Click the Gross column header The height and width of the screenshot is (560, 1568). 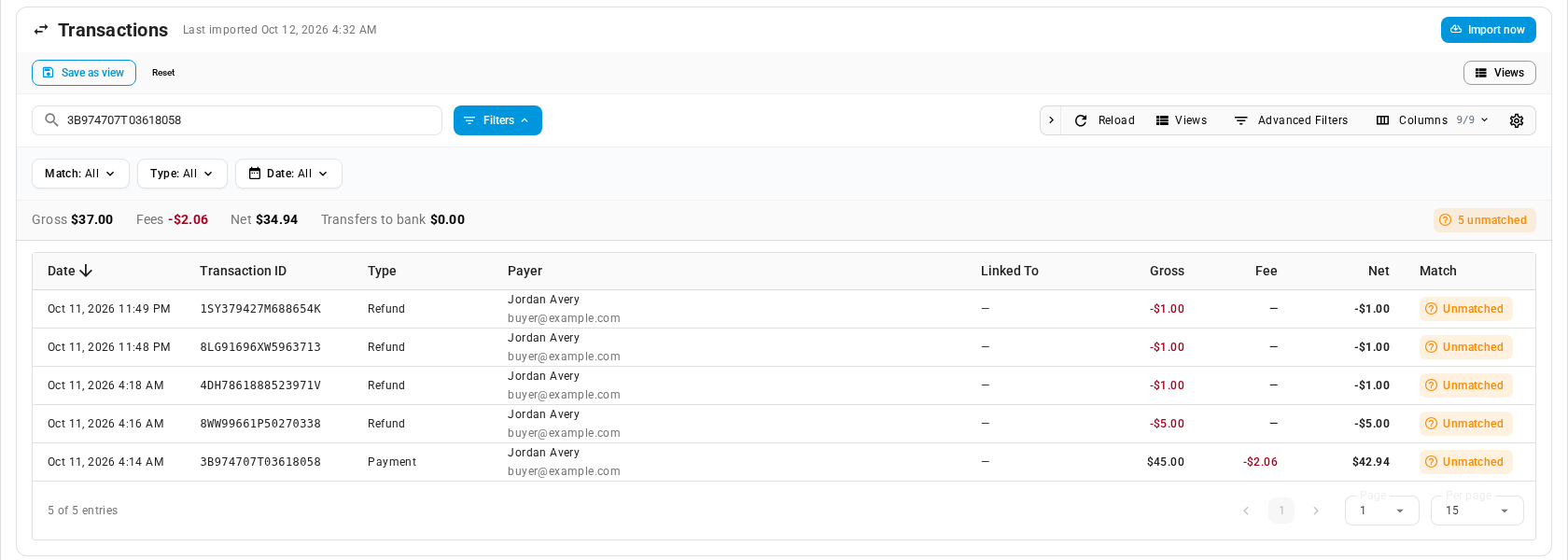tap(1167, 271)
